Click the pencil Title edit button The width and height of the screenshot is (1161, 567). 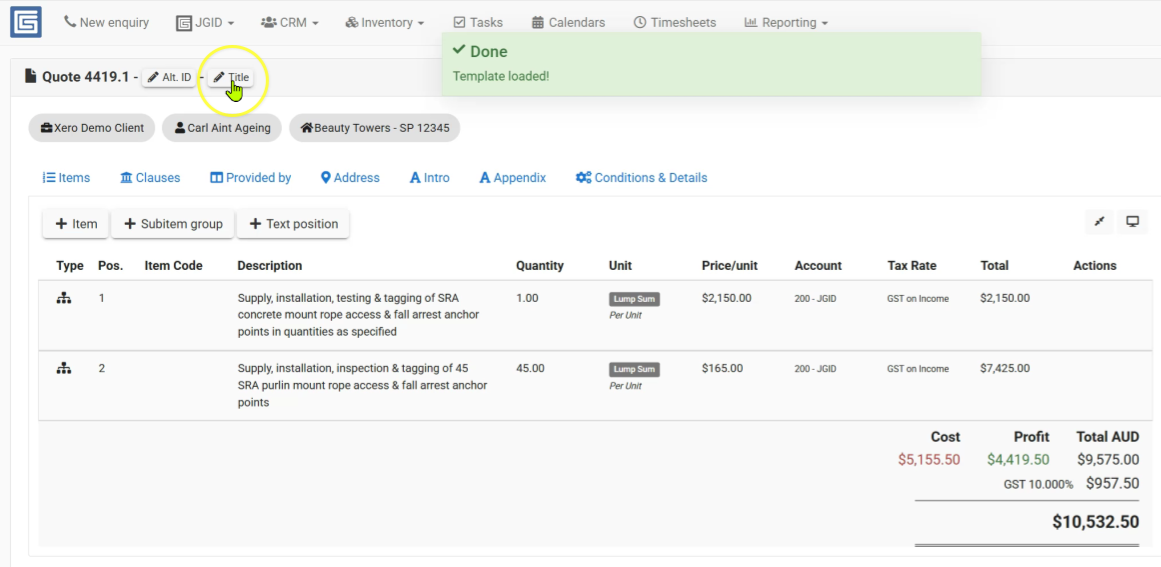(x=231, y=77)
